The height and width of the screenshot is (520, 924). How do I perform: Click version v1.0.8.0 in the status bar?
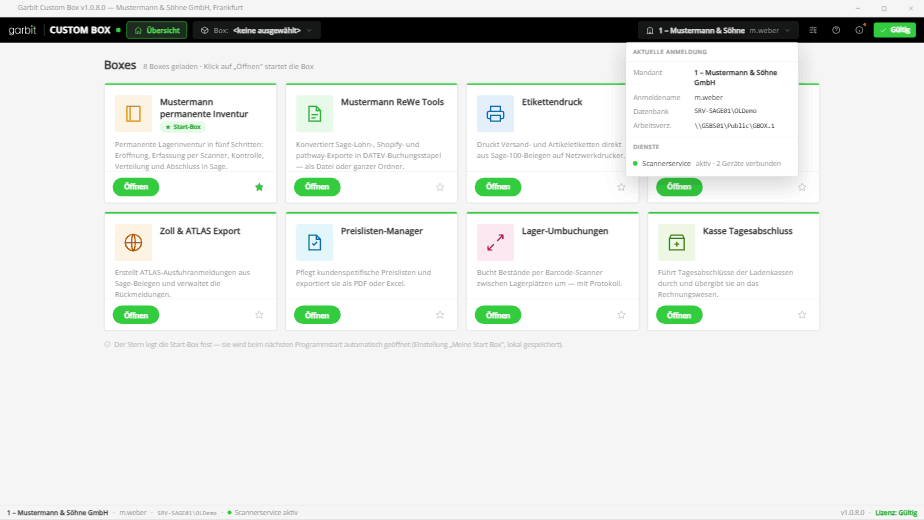click(x=852, y=512)
